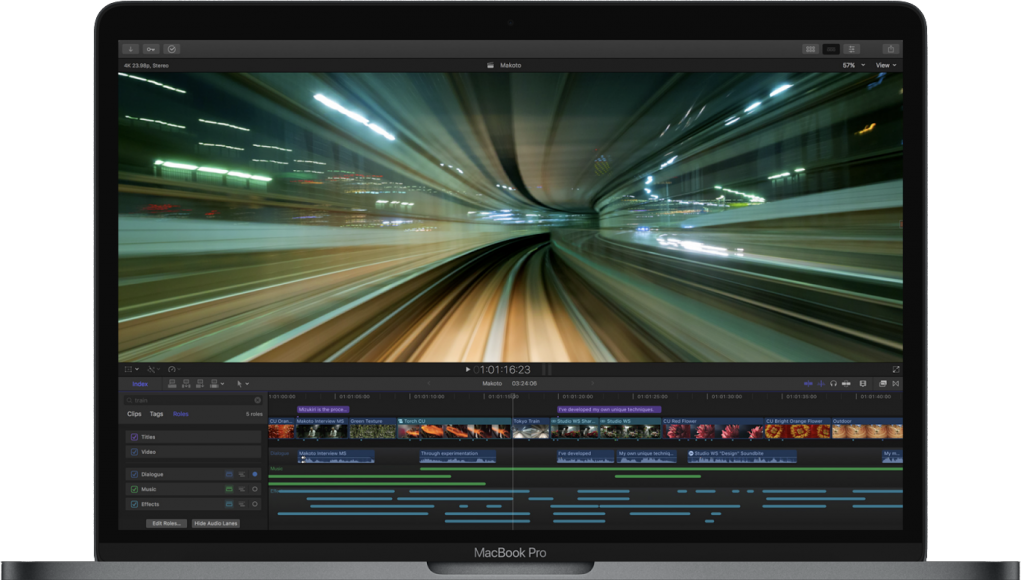
Task: Open the crop/transform tools dropdown
Action: [132, 370]
